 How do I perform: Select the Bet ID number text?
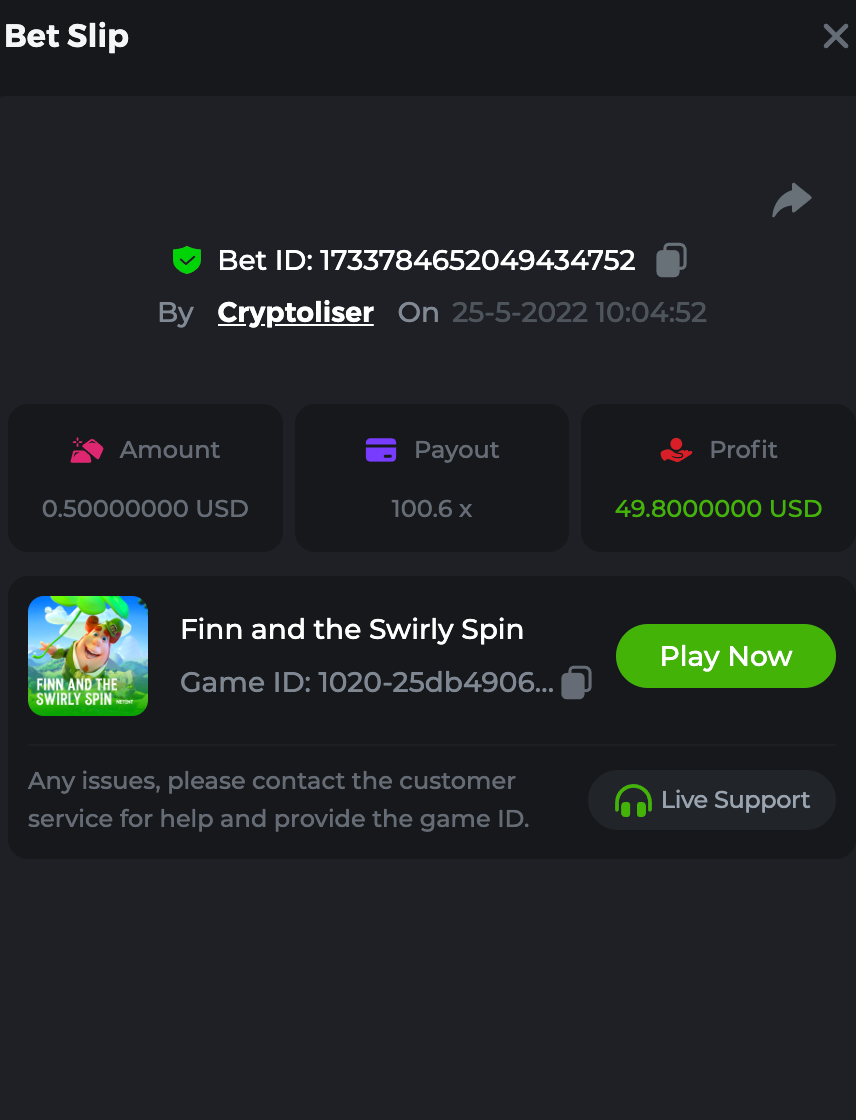coord(477,260)
